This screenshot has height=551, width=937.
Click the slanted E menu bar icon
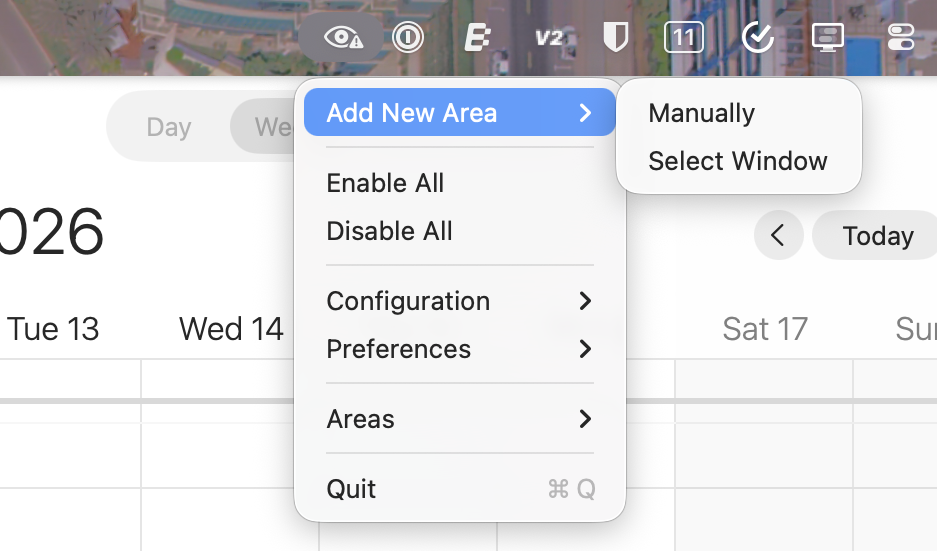click(x=477, y=38)
